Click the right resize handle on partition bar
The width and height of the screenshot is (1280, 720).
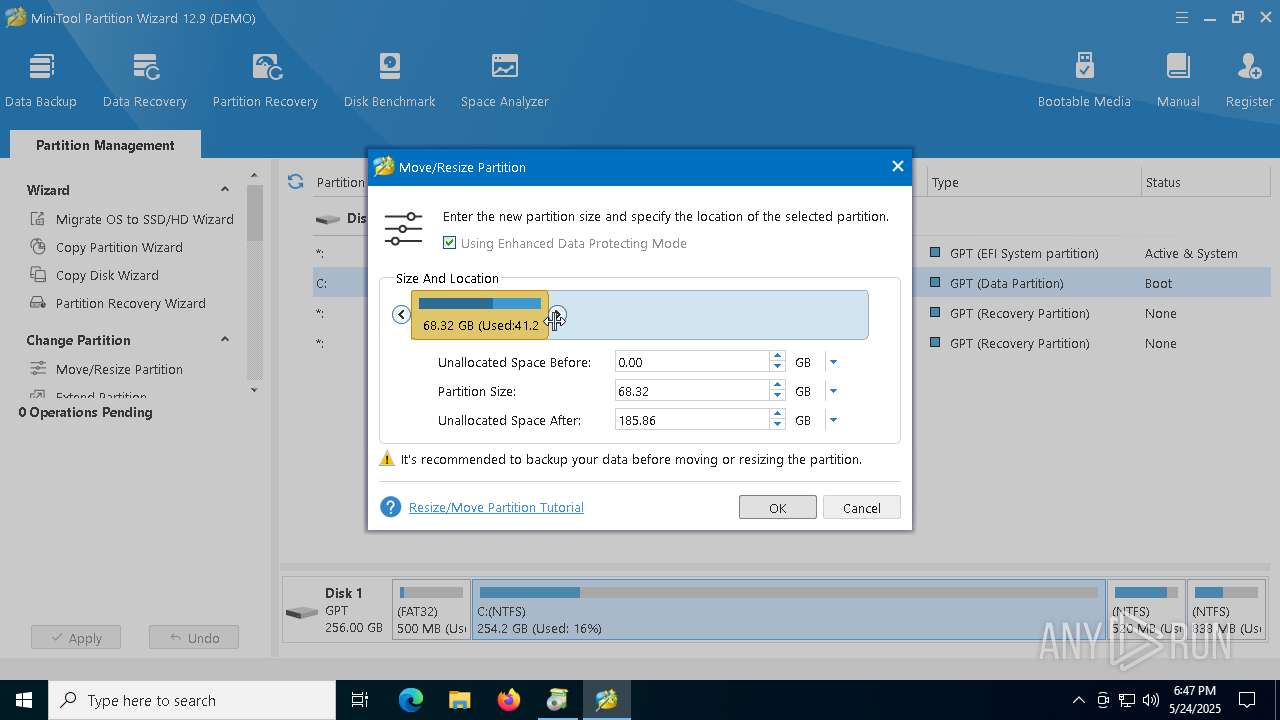coord(557,315)
